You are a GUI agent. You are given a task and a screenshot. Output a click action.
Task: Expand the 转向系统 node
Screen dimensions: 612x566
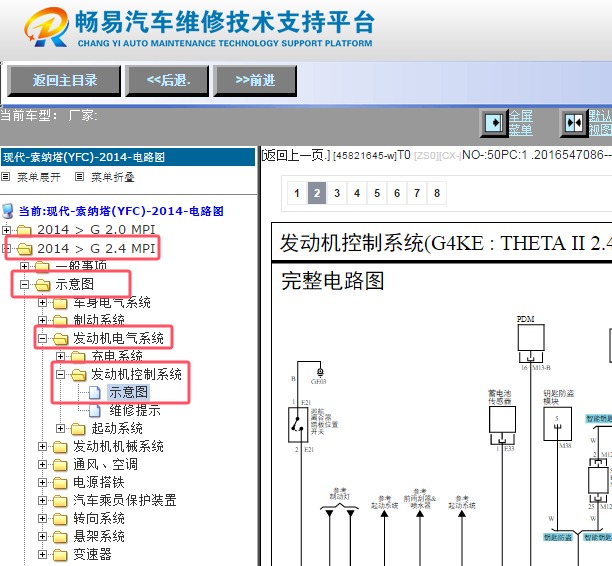[42, 518]
